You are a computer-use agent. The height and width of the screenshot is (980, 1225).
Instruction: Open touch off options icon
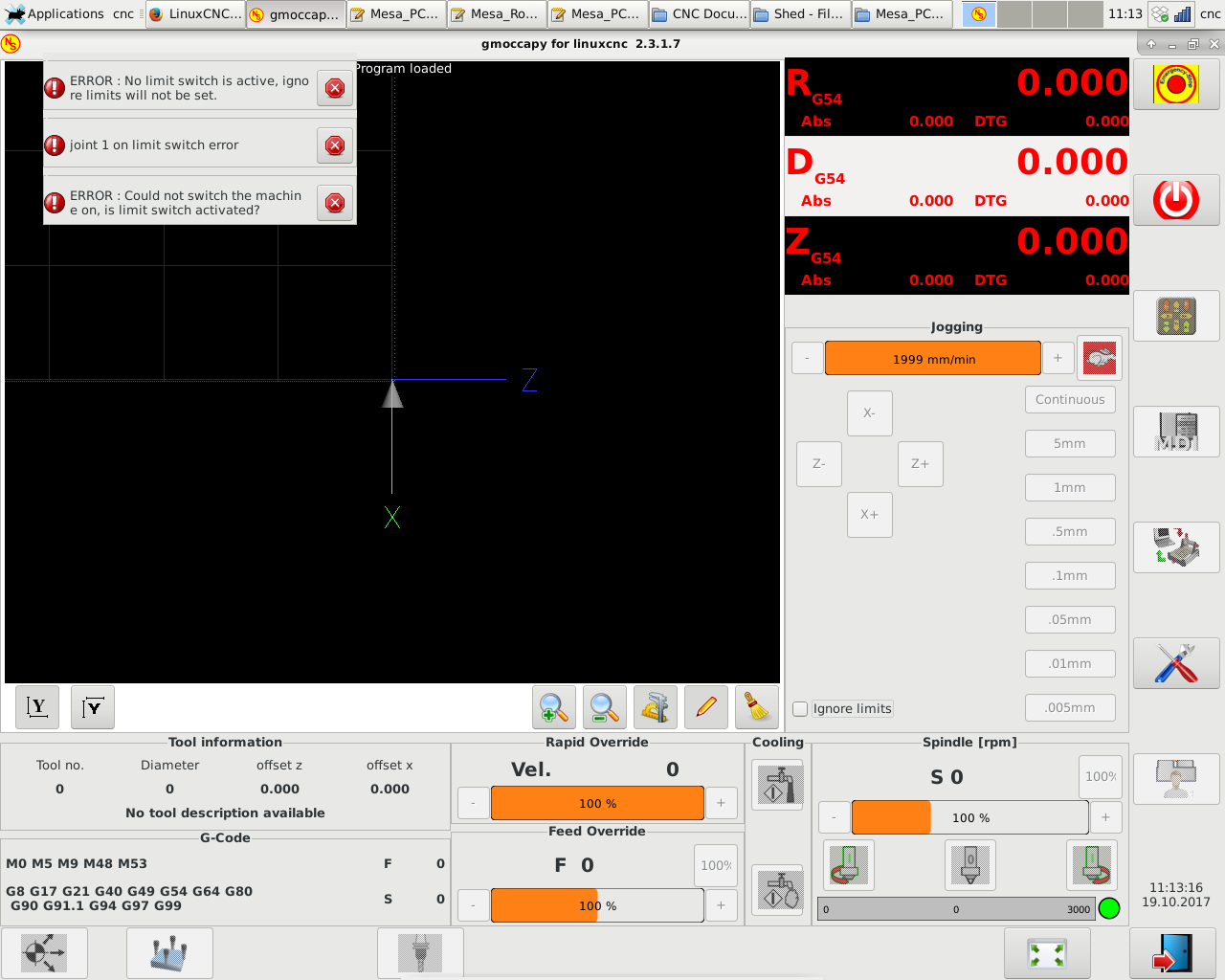tap(169, 954)
